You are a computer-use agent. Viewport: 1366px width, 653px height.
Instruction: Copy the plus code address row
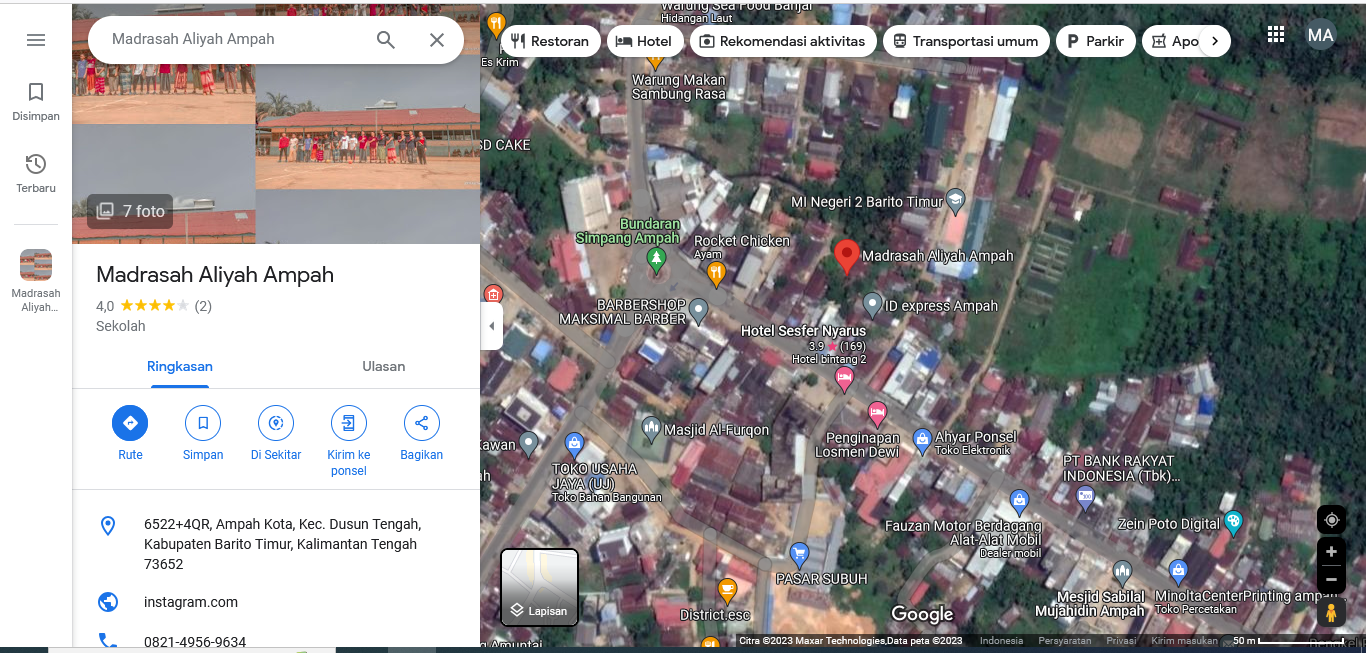pos(276,544)
